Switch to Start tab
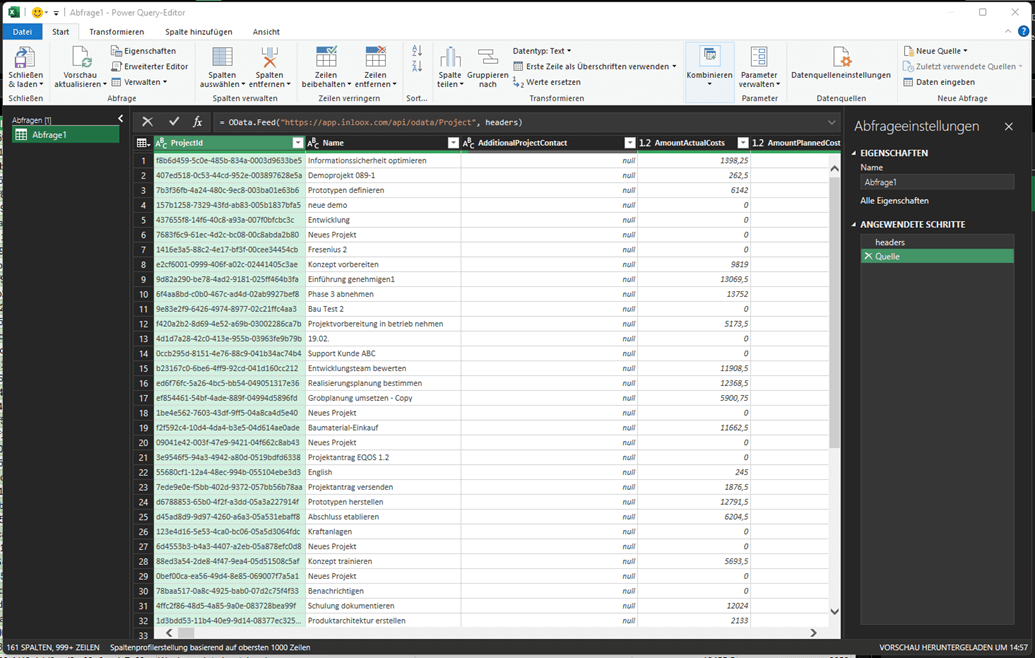This screenshot has width=1035, height=658. pyautogui.click(x=61, y=32)
